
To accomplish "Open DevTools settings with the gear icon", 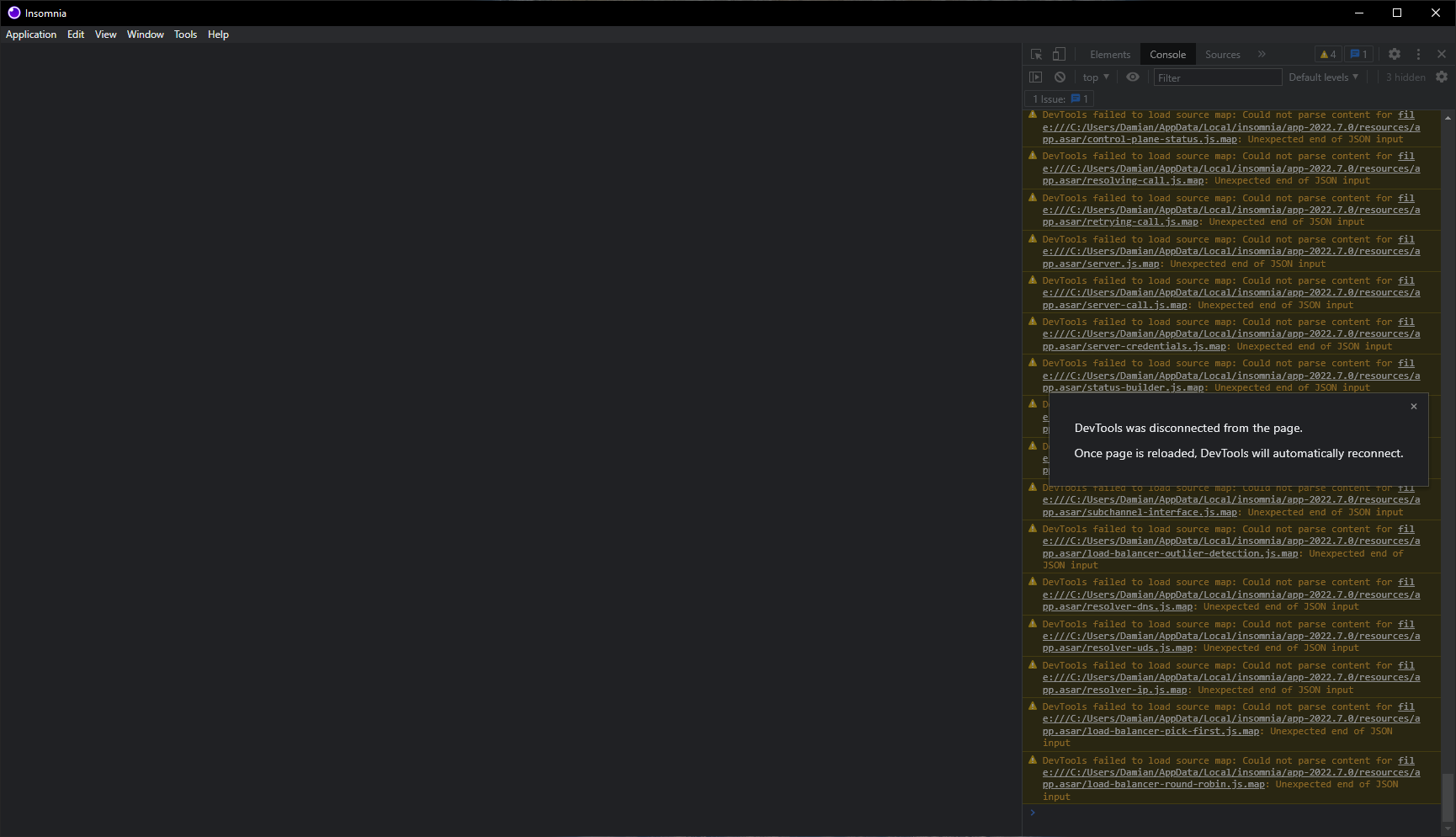I will (x=1394, y=53).
